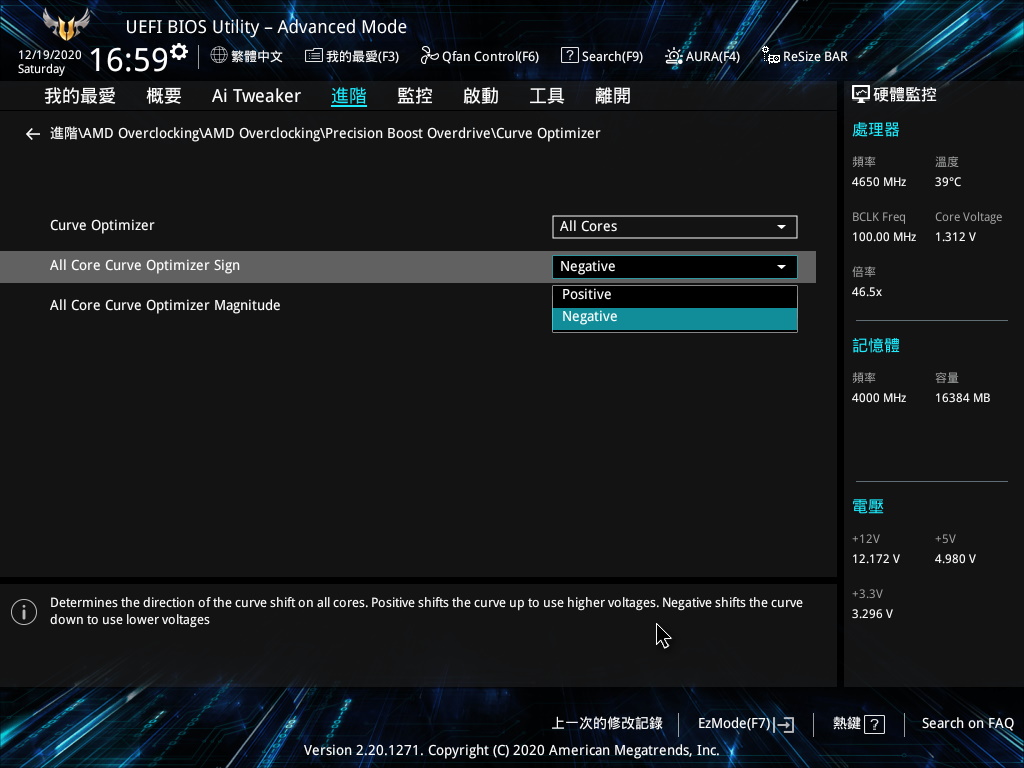Switch to the 概要 tab
1024x768 pixels.
(164, 96)
